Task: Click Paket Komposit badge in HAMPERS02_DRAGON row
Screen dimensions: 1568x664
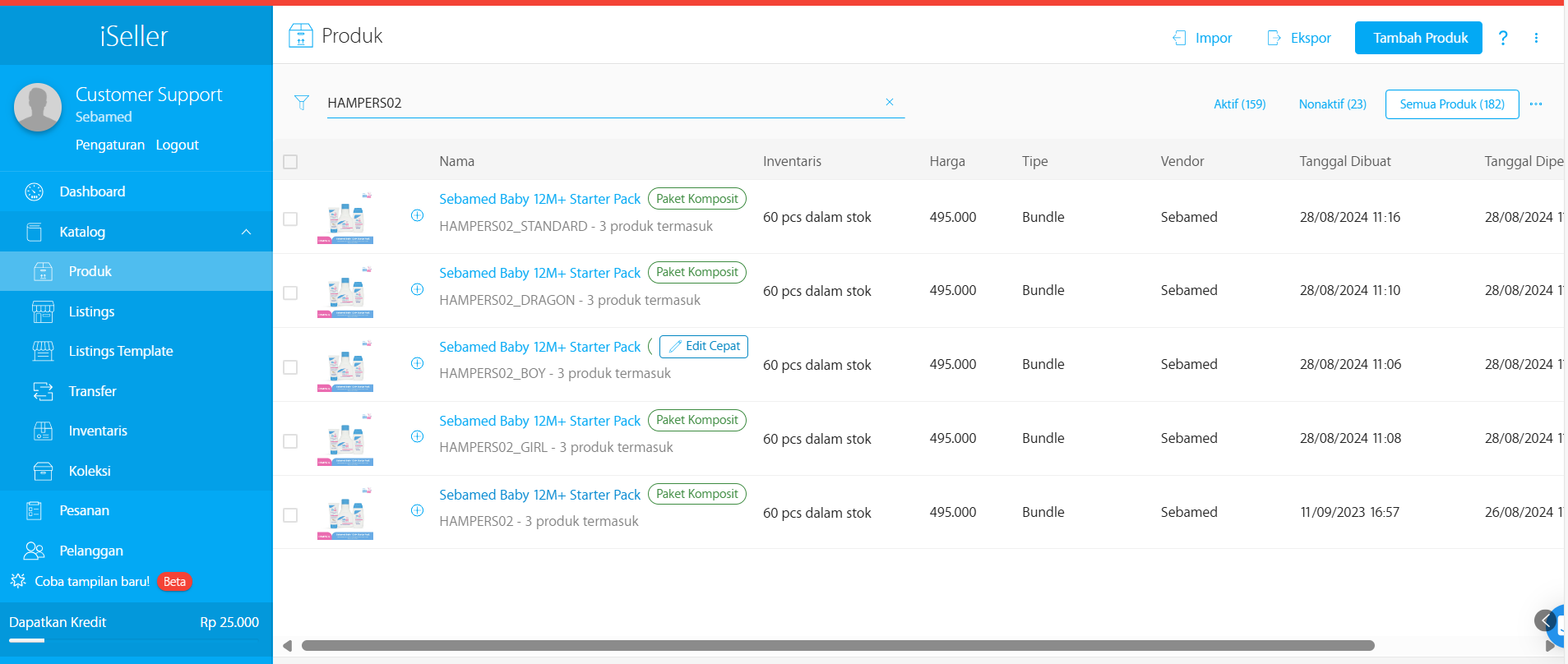Action: [x=697, y=272]
